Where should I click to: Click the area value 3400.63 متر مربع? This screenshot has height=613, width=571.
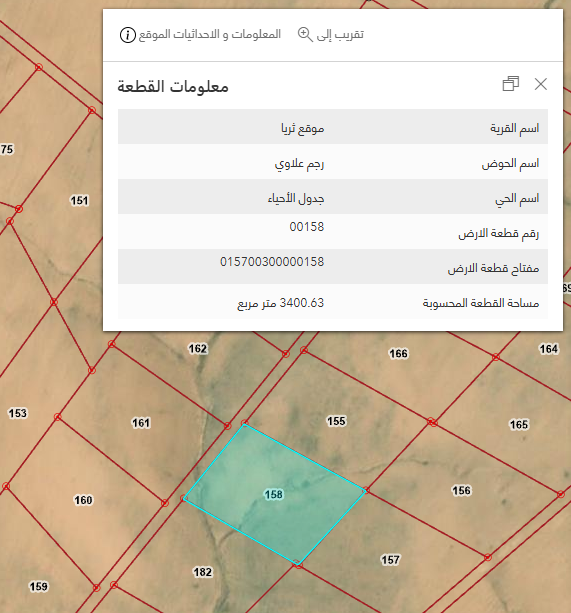[281, 303]
